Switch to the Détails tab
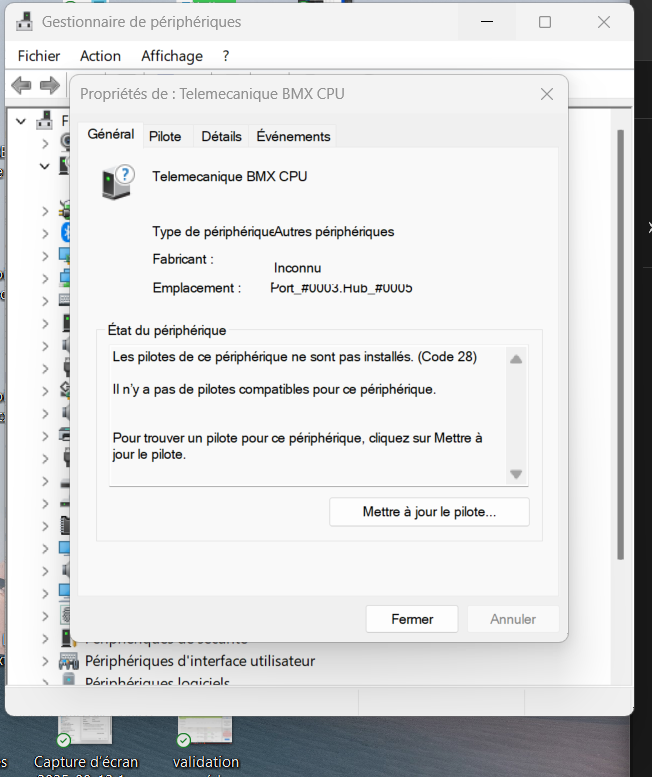Screen dimensions: 652x777 click(221, 136)
